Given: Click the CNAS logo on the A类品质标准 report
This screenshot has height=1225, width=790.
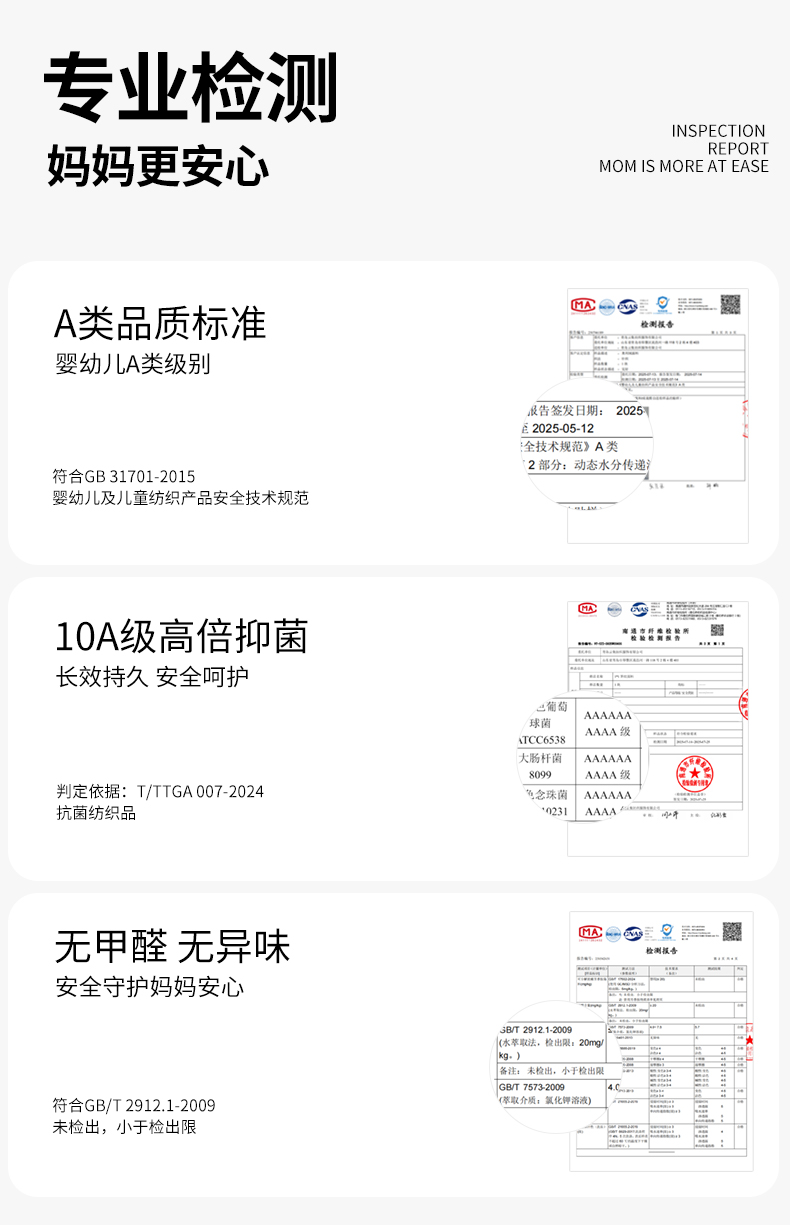Looking at the screenshot, I should coord(628,305).
